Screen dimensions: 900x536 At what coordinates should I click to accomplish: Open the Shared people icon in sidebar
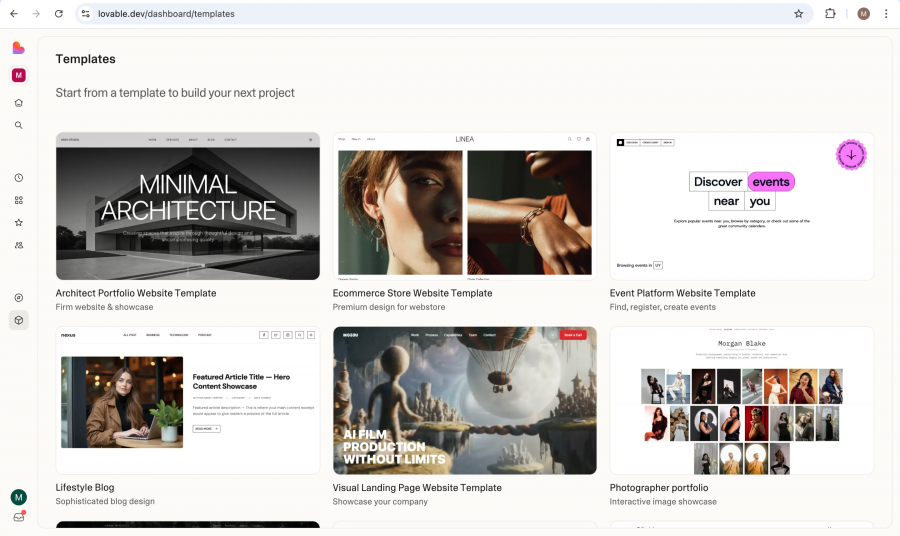19,245
